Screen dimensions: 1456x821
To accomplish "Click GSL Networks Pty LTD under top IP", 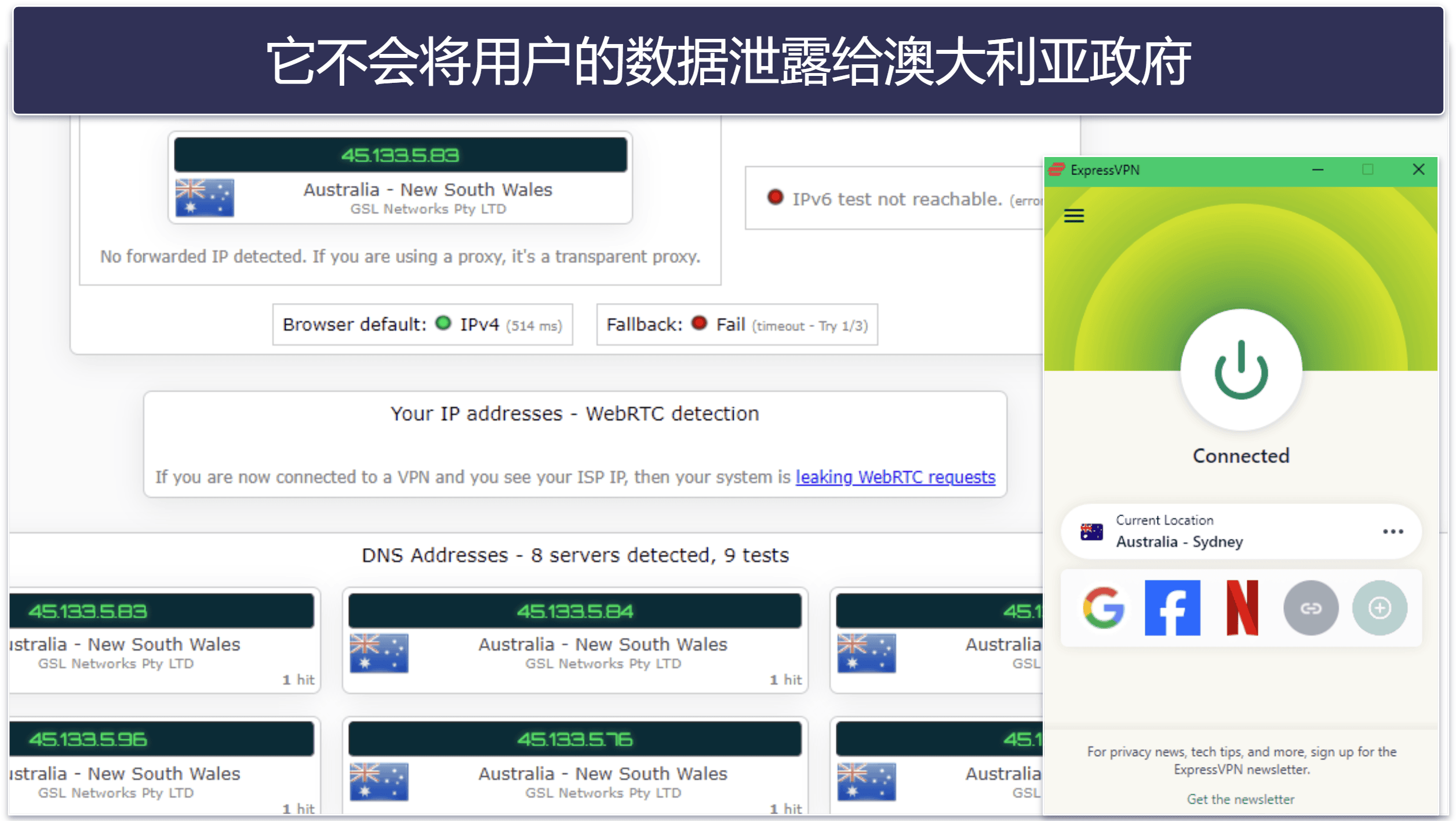I will pos(428,209).
